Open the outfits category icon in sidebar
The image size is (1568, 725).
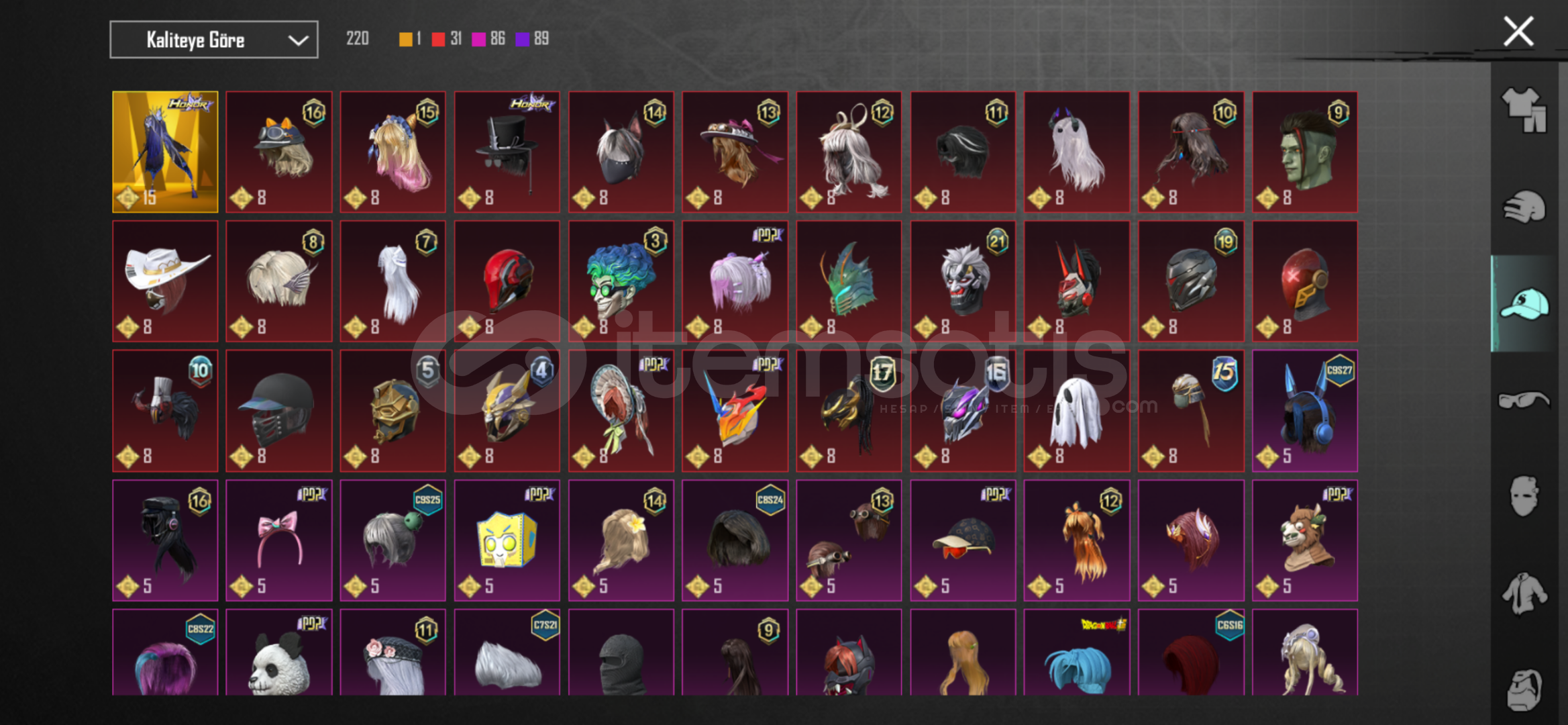[1524, 109]
